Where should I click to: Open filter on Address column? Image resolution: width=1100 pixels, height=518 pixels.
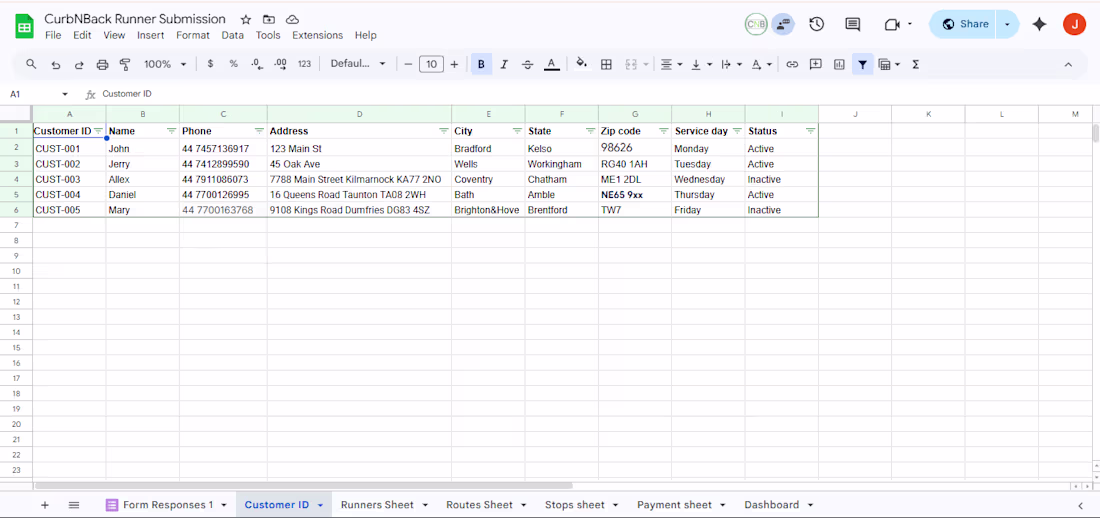pos(443,131)
